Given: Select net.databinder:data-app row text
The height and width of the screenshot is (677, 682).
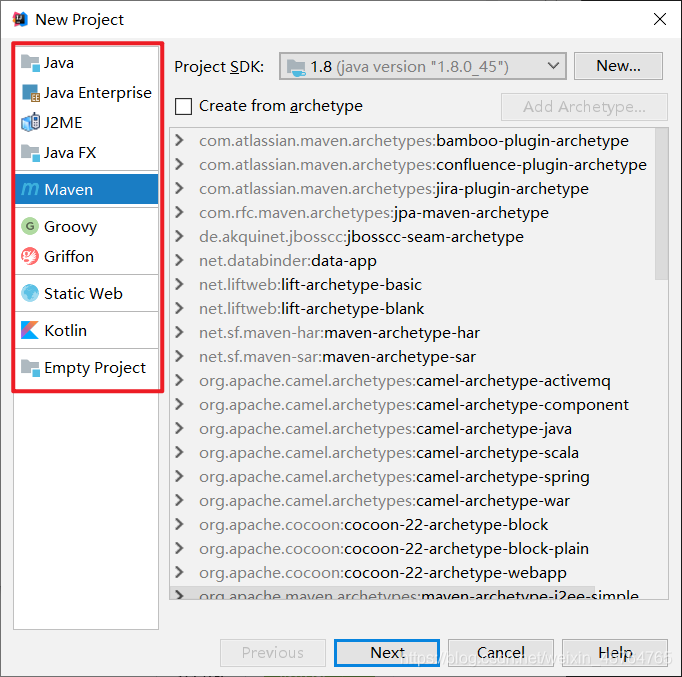Looking at the screenshot, I should coord(288,260).
